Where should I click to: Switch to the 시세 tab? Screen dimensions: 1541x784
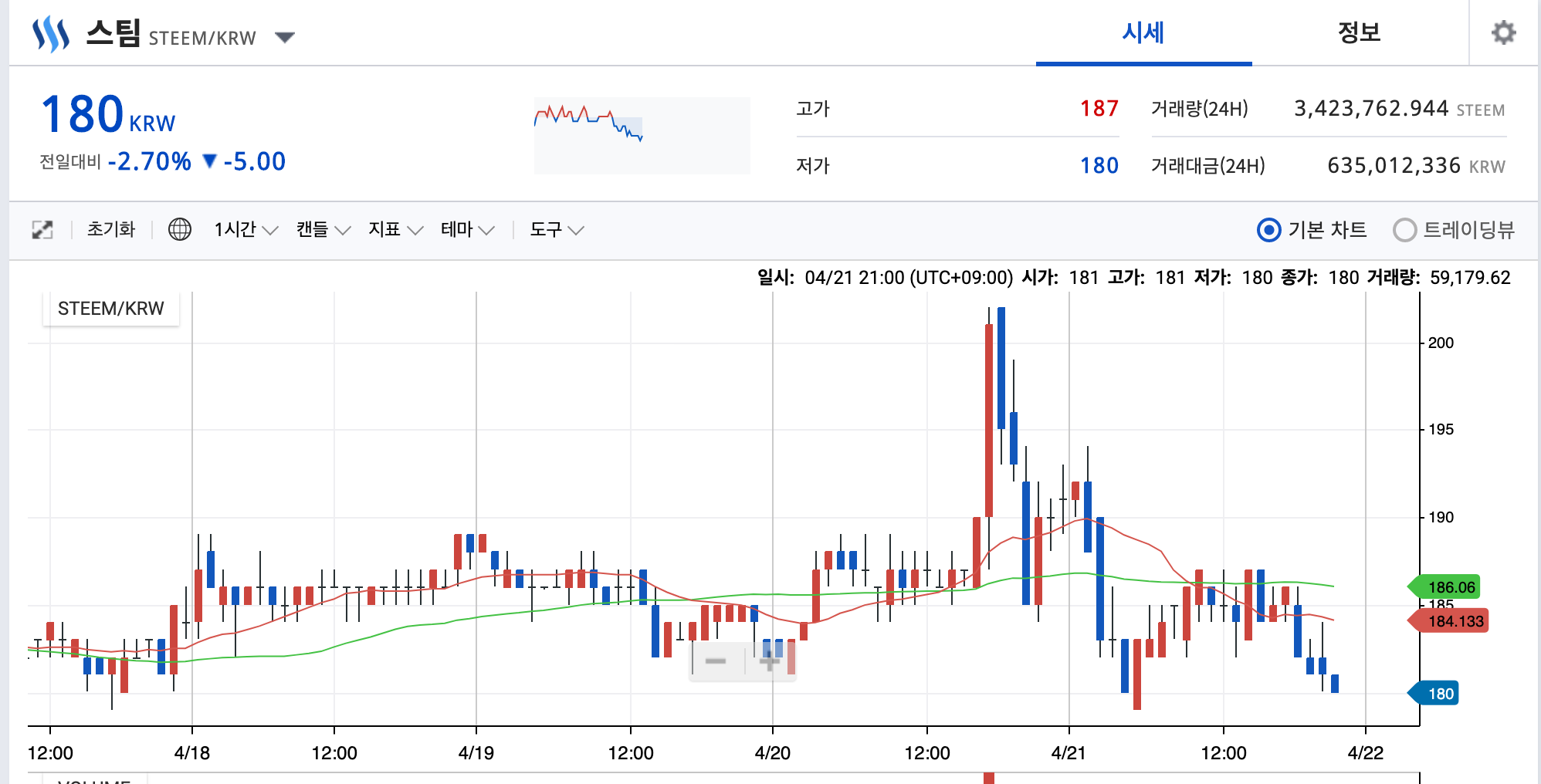tap(1143, 32)
